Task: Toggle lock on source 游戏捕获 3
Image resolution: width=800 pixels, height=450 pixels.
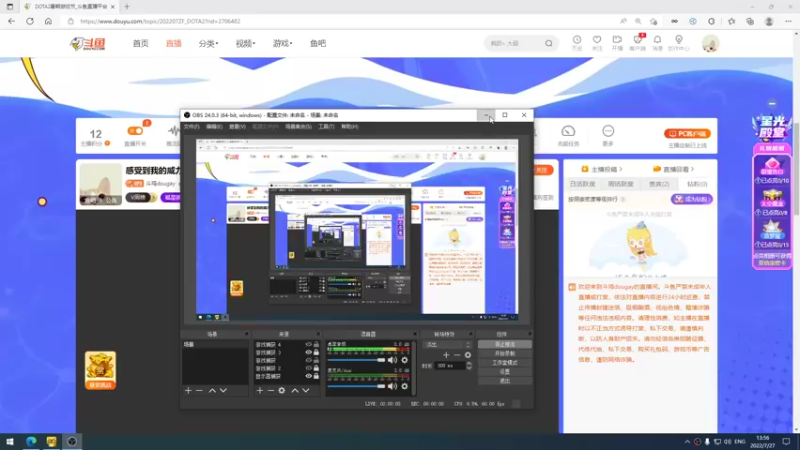Action: 316,353
